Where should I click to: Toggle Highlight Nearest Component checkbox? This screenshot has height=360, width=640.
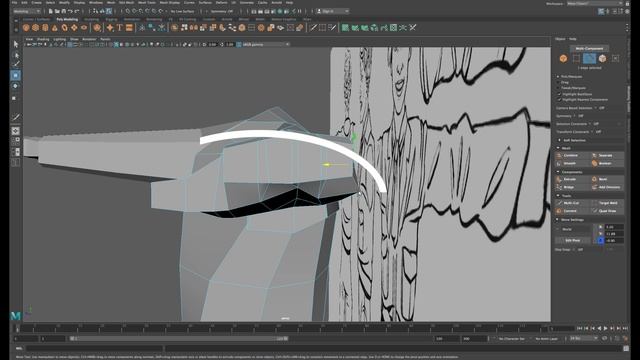pos(559,100)
